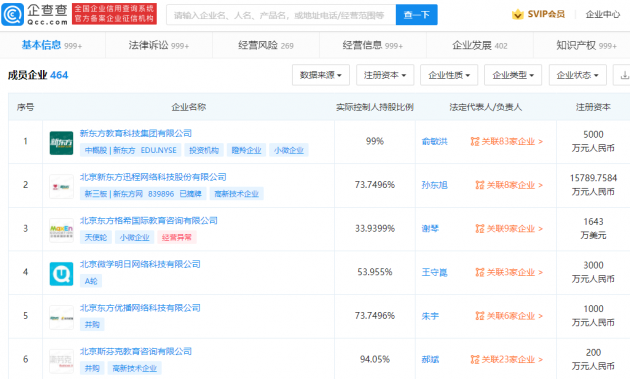630x379 pixels.
Task: Click 关联8家企业 link icon
Action: click(x=480, y=185)
